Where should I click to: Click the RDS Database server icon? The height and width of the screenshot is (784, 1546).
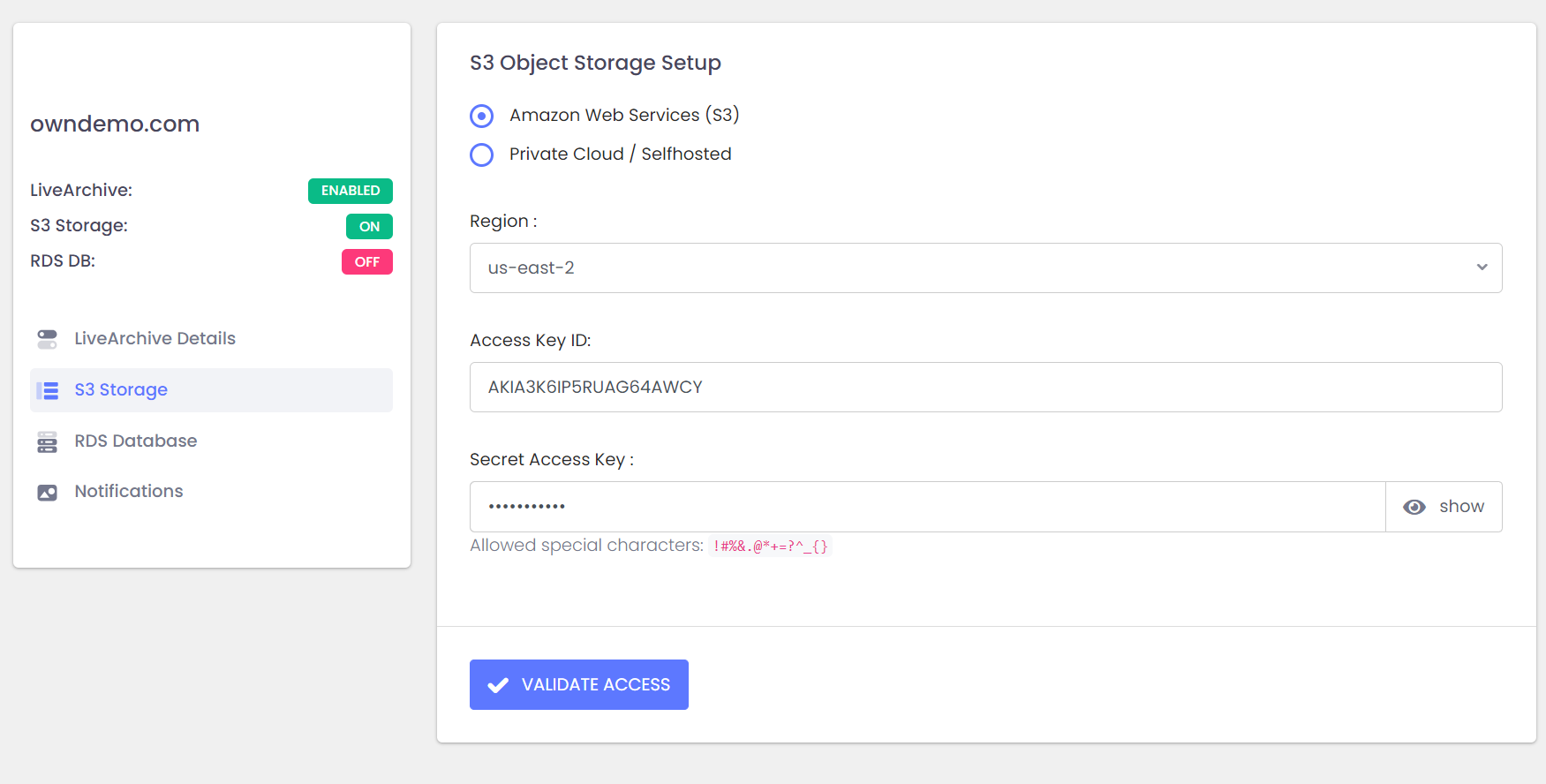coord(47,441)
